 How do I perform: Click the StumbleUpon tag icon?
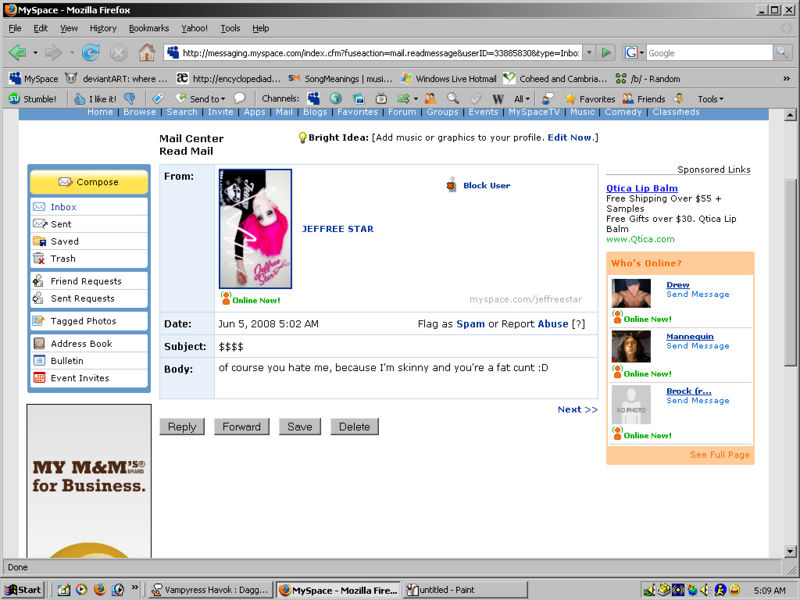tap(158, 98)
